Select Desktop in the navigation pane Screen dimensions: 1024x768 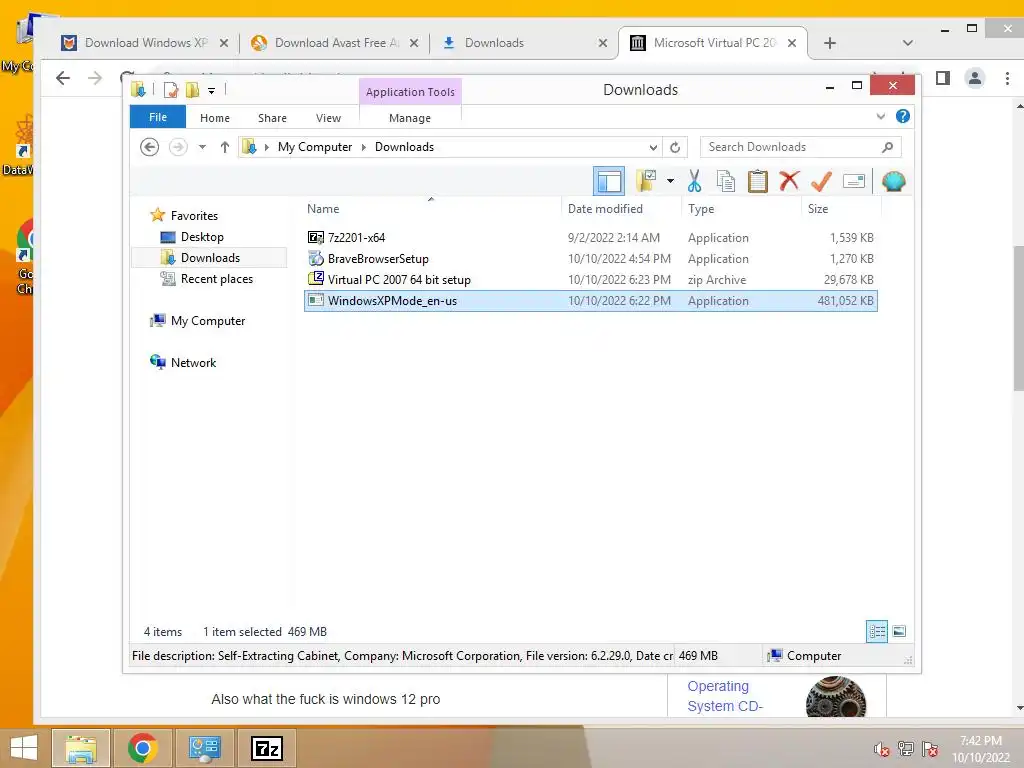click(x=202, y=236)
